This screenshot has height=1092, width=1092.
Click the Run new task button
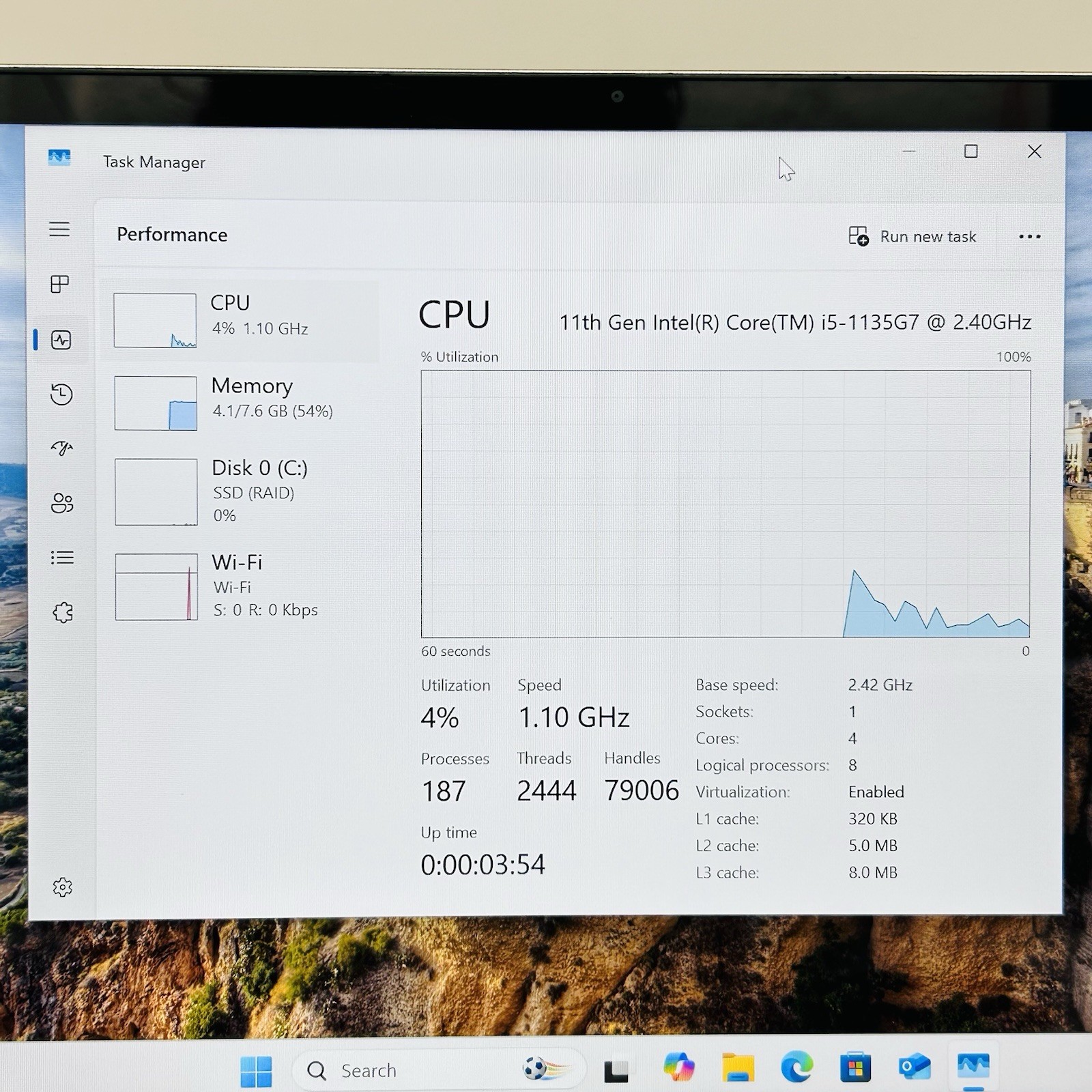tap(912, 237)
